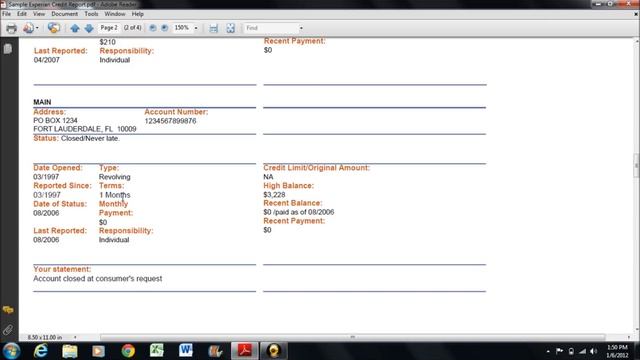Click the taskbar icon next to Word
This screenshot has width=640, height=360.
(215, 351)
